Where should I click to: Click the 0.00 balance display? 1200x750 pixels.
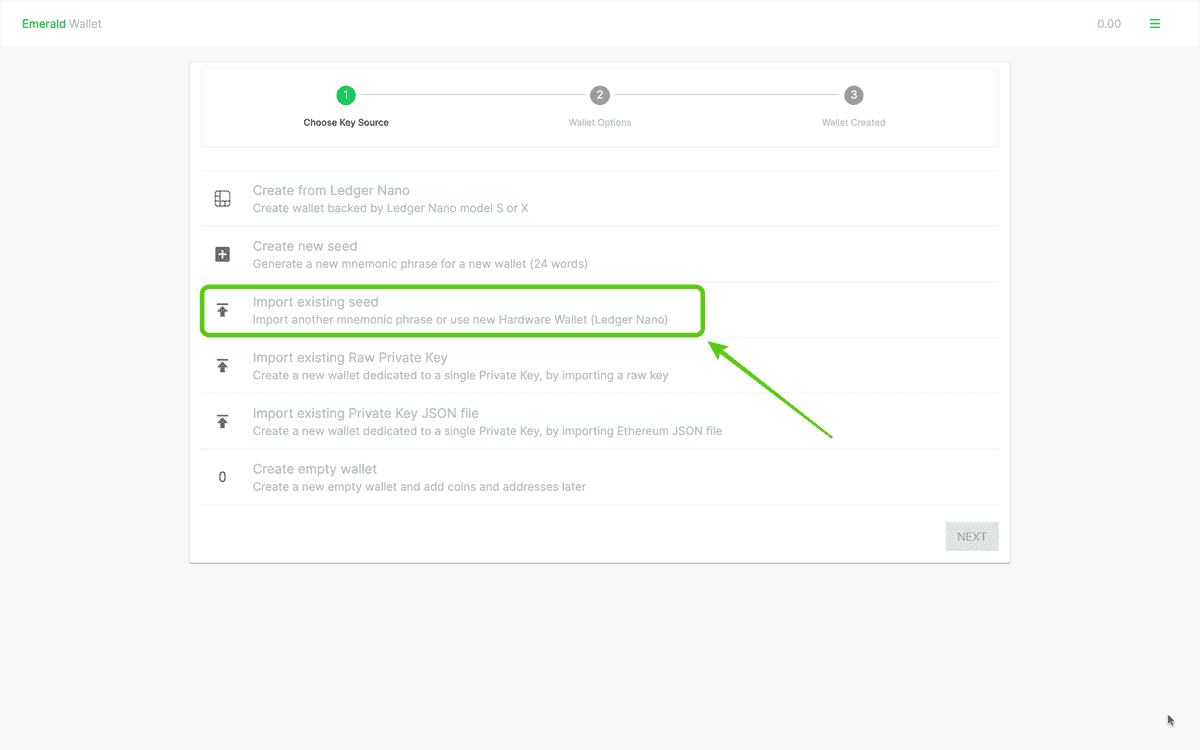tap(1109, 23)
